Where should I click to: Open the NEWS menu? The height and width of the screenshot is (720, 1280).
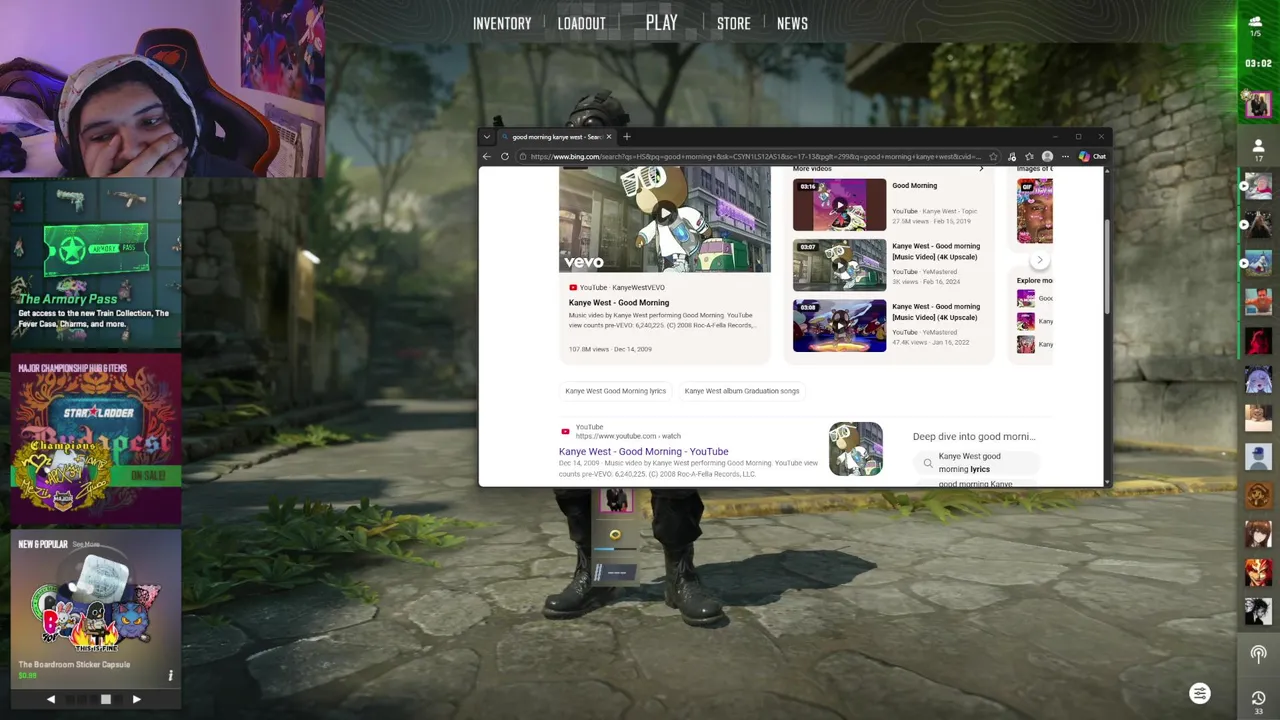tap(792, 23)
